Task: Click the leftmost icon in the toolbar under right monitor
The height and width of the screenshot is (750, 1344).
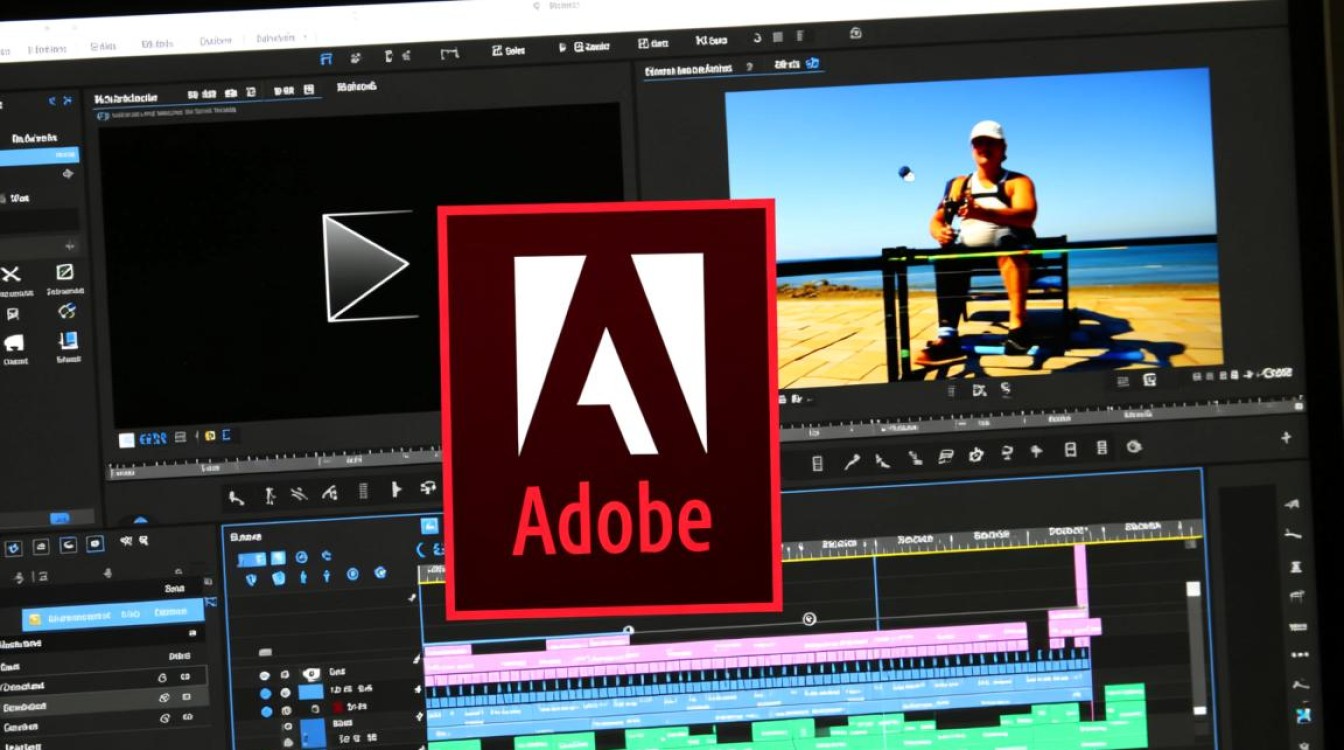Action: click(x=817, y=463)
